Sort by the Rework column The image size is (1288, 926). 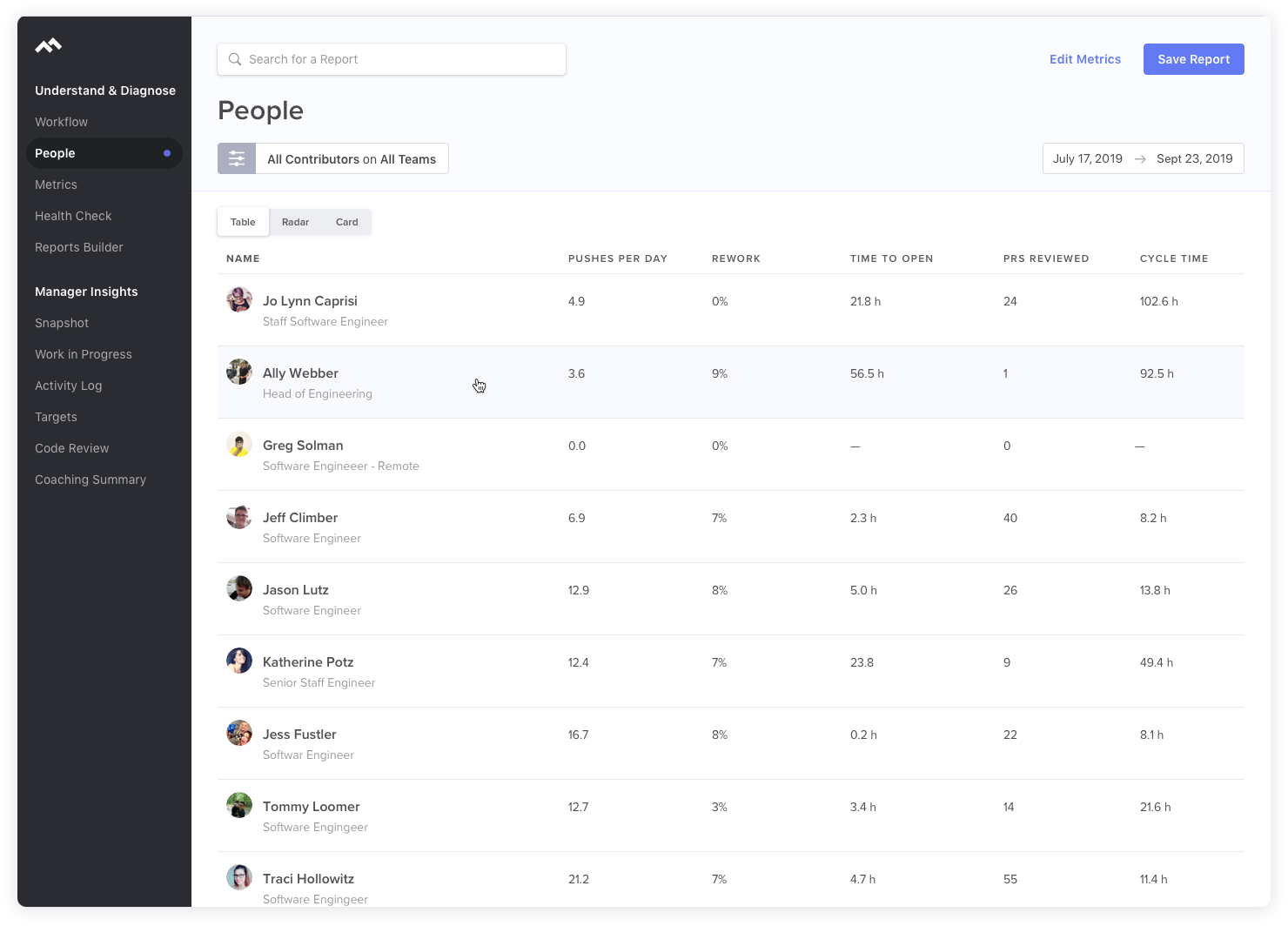tap(736, 258)
